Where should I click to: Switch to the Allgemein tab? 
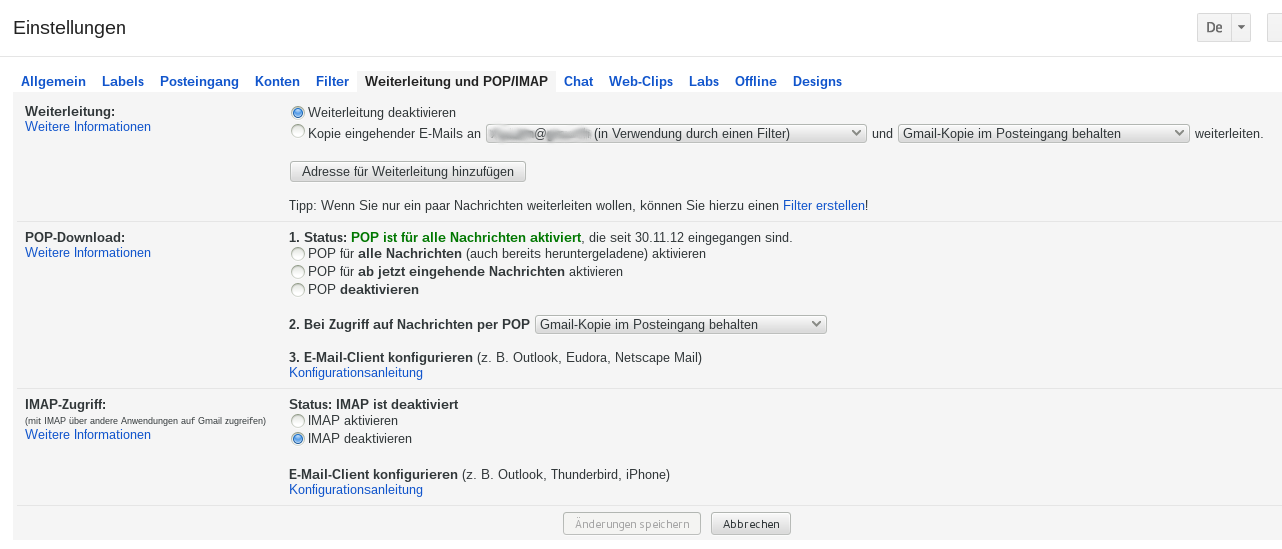[x=53, y=82]
